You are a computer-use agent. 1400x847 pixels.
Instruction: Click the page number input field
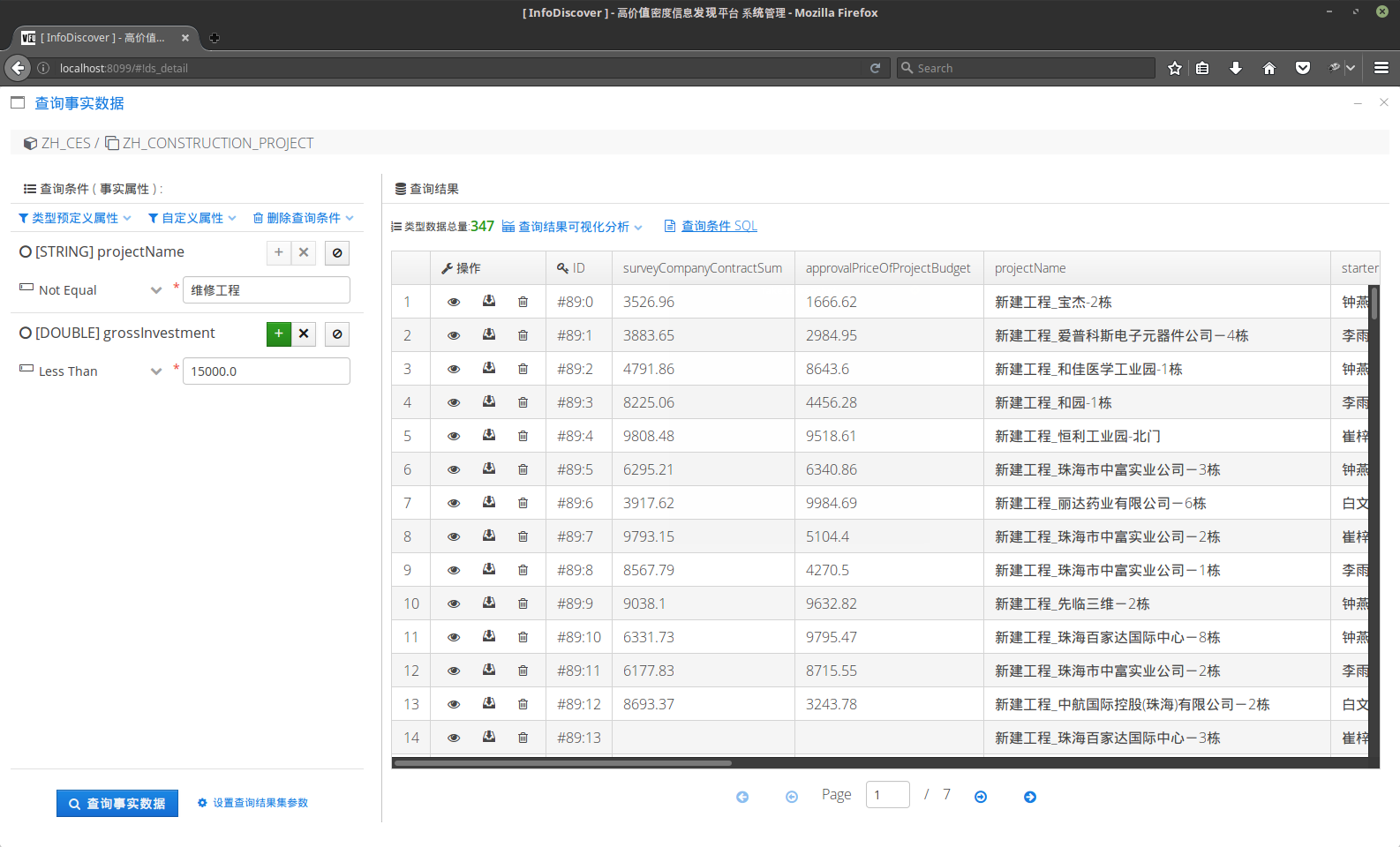point(887,795)
